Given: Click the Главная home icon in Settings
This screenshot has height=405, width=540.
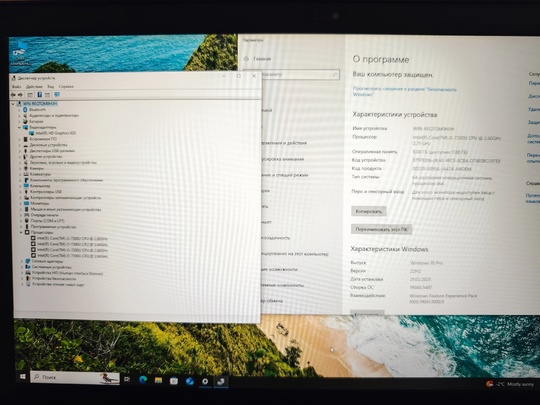Looking at the screenshot, I should (x=246, y=59).
